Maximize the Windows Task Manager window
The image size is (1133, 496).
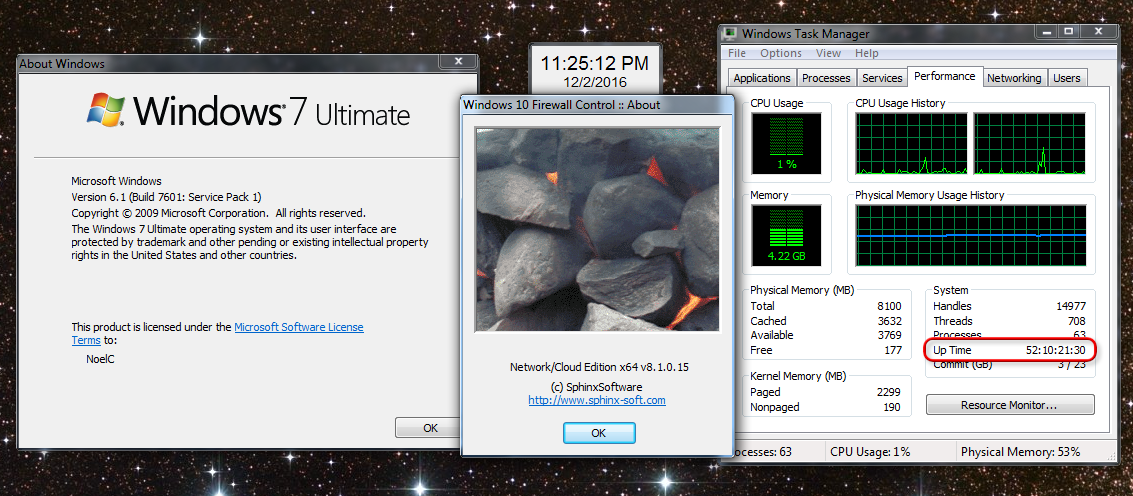[1069, 31]
